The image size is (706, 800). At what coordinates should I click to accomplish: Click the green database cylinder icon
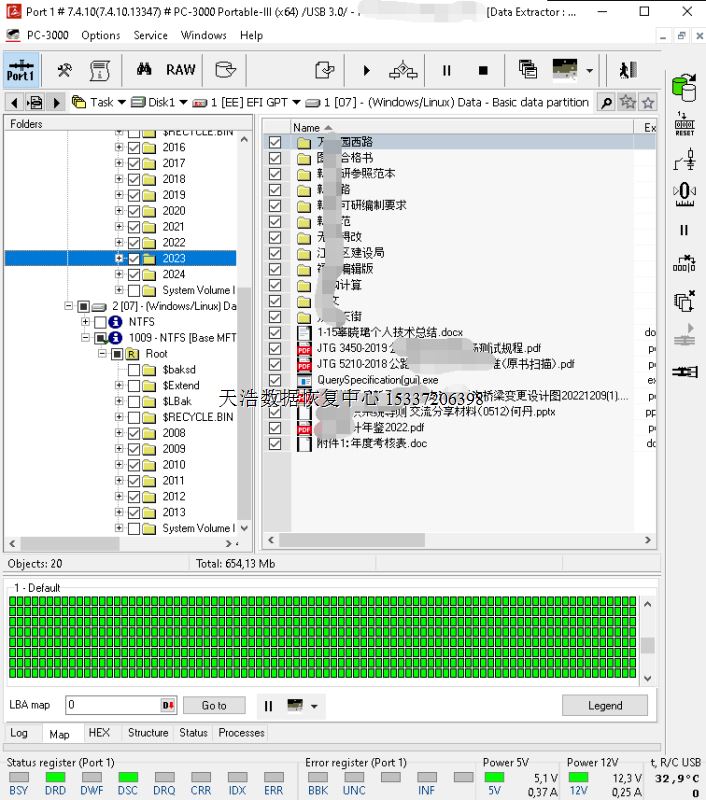point(684,88)
